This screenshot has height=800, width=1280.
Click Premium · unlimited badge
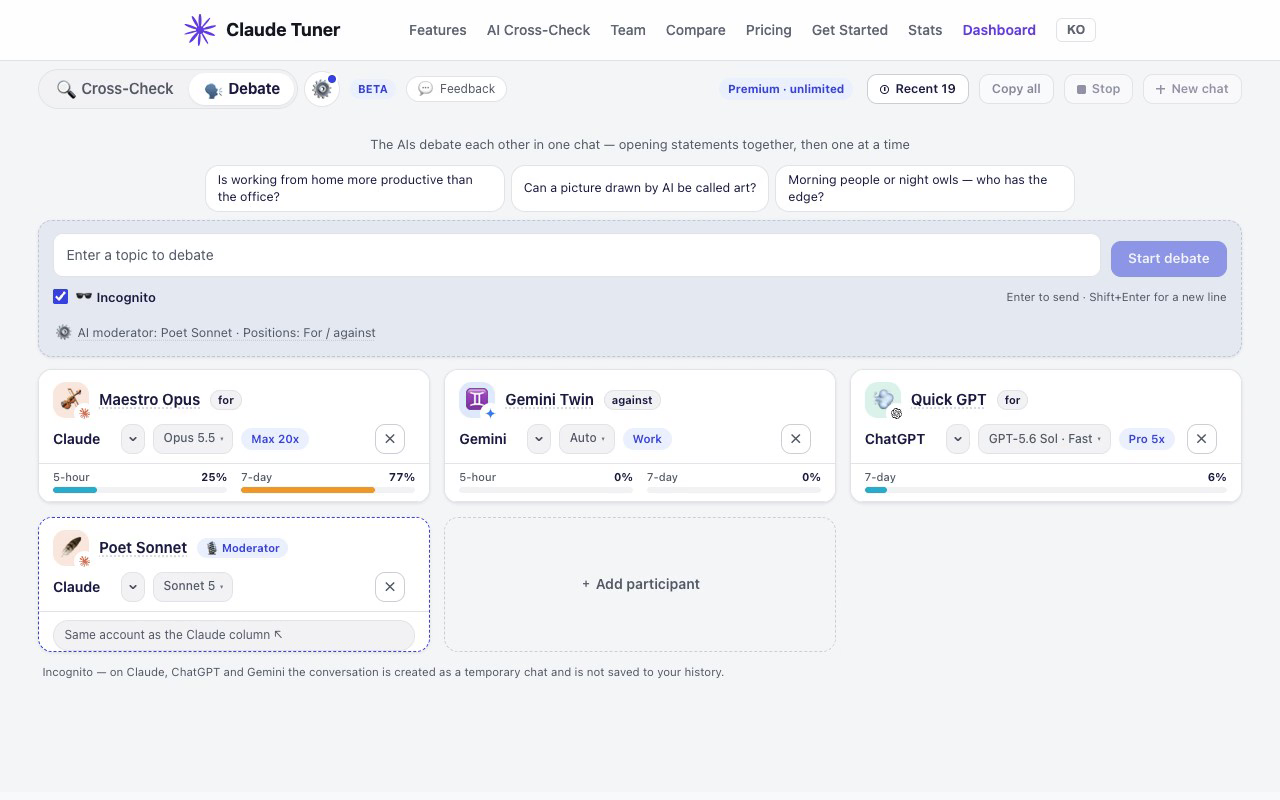pos(786,89)
